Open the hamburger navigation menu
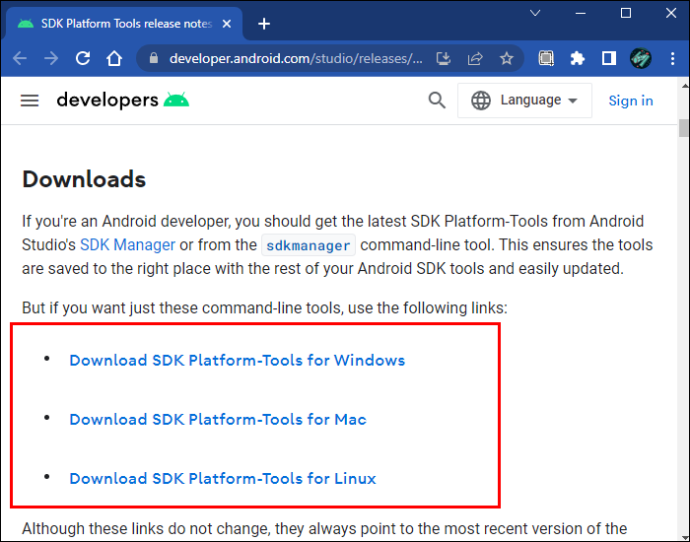Viewport: 690px width, 542px height. click(x=29, y=101)
